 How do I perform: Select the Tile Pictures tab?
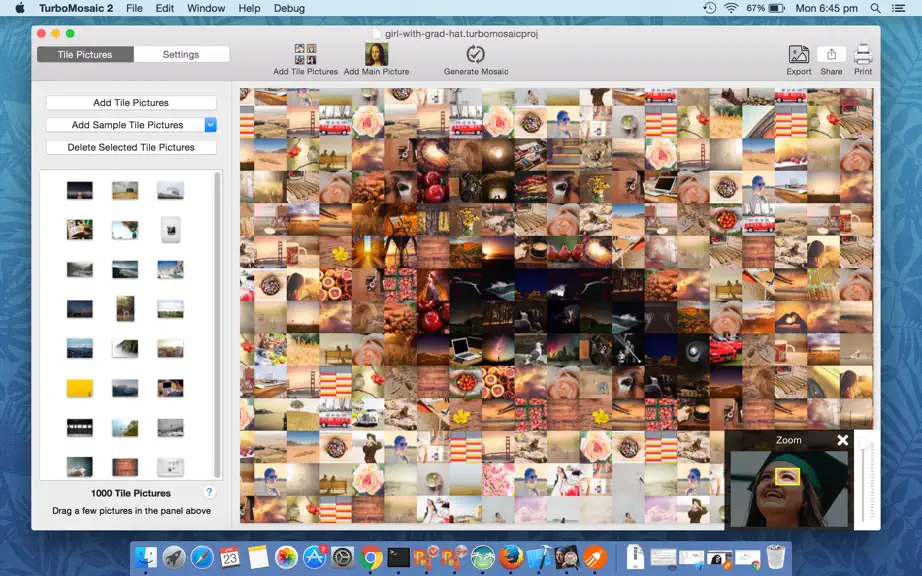pyautogui.click(x=85, y=54)
